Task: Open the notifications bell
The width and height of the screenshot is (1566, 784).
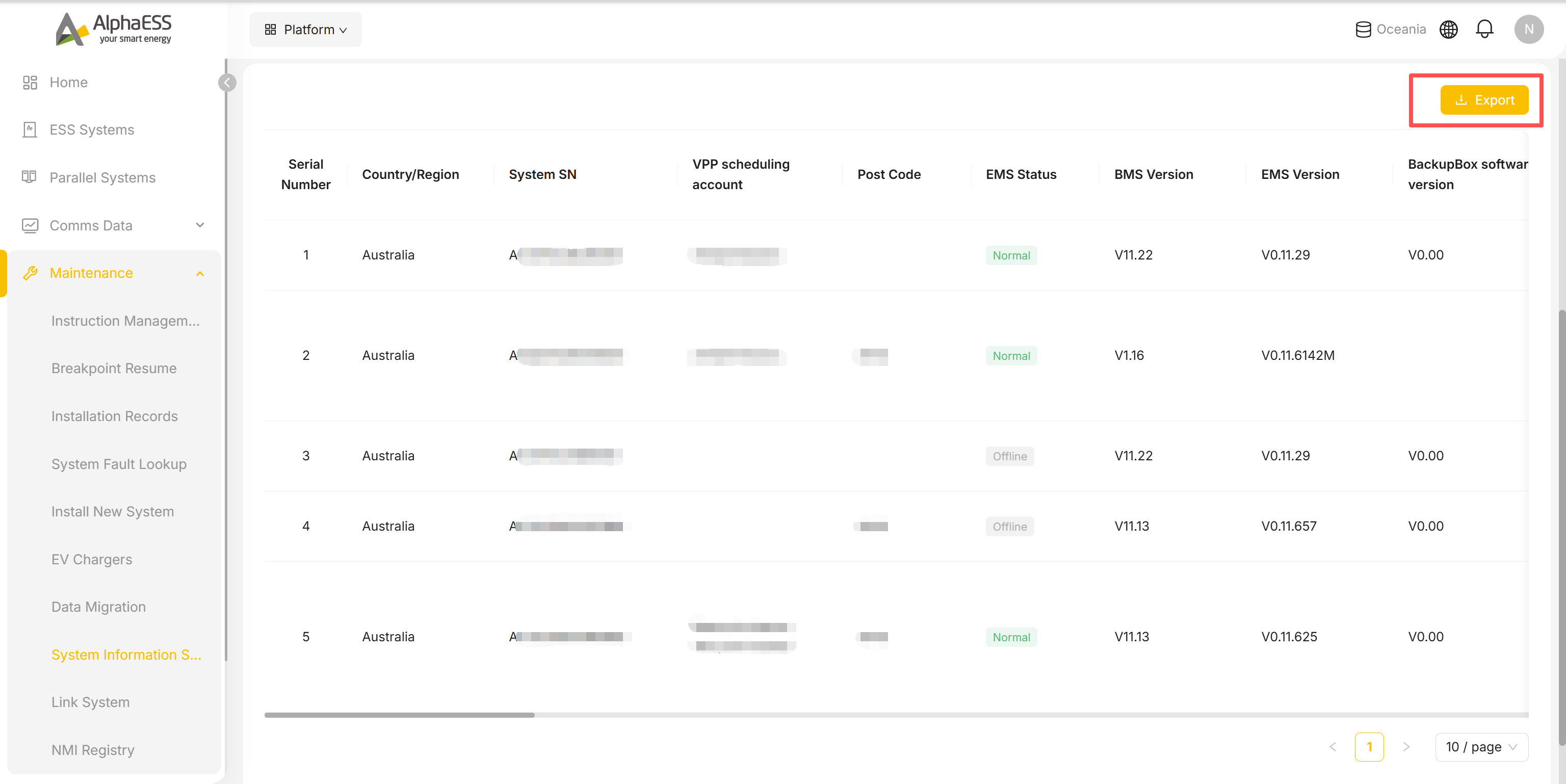Action: 1484,29
